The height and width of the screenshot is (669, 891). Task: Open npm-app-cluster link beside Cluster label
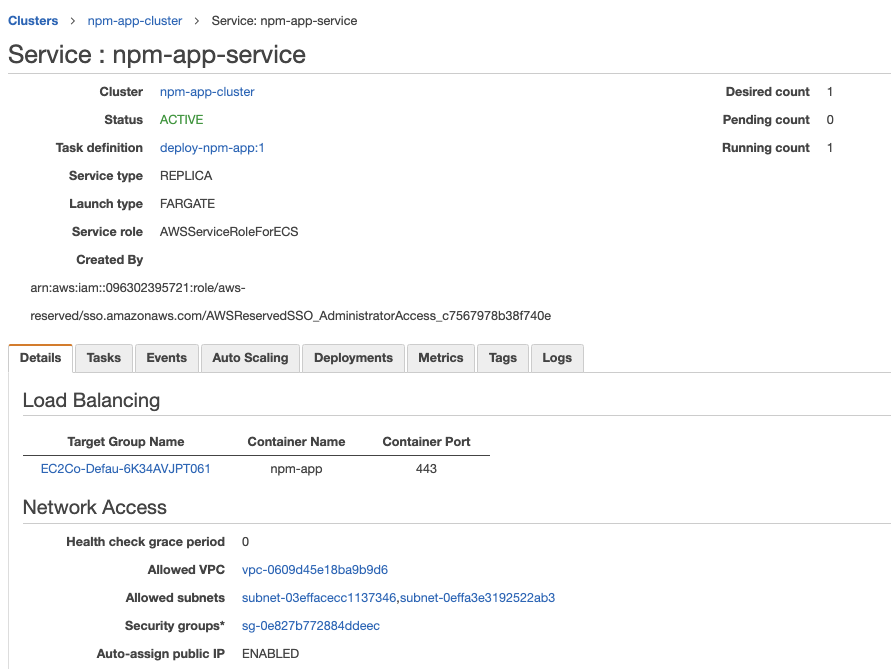(207, 92)
